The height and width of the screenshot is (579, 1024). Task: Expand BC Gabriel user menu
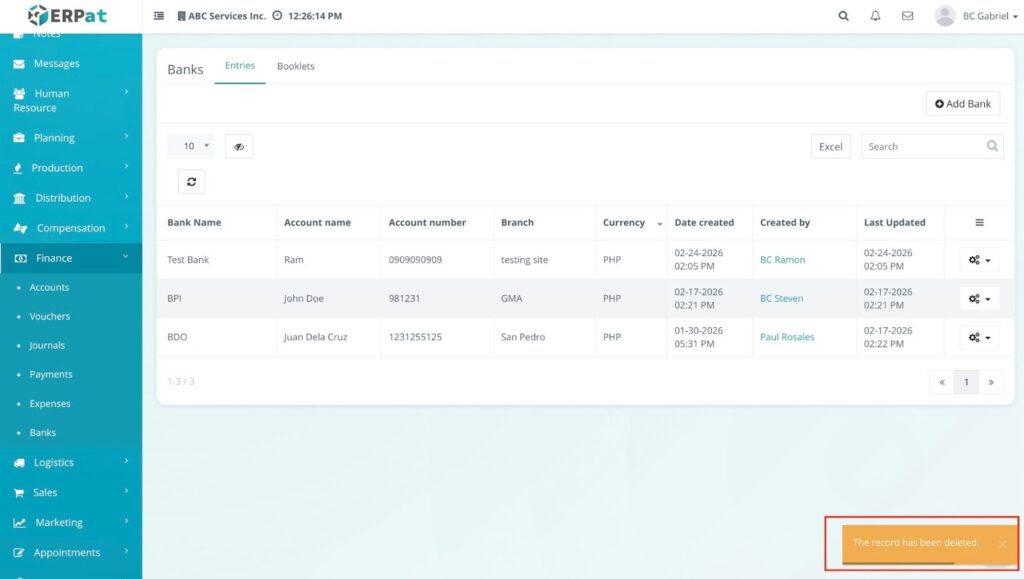click(x=977, y=16)
